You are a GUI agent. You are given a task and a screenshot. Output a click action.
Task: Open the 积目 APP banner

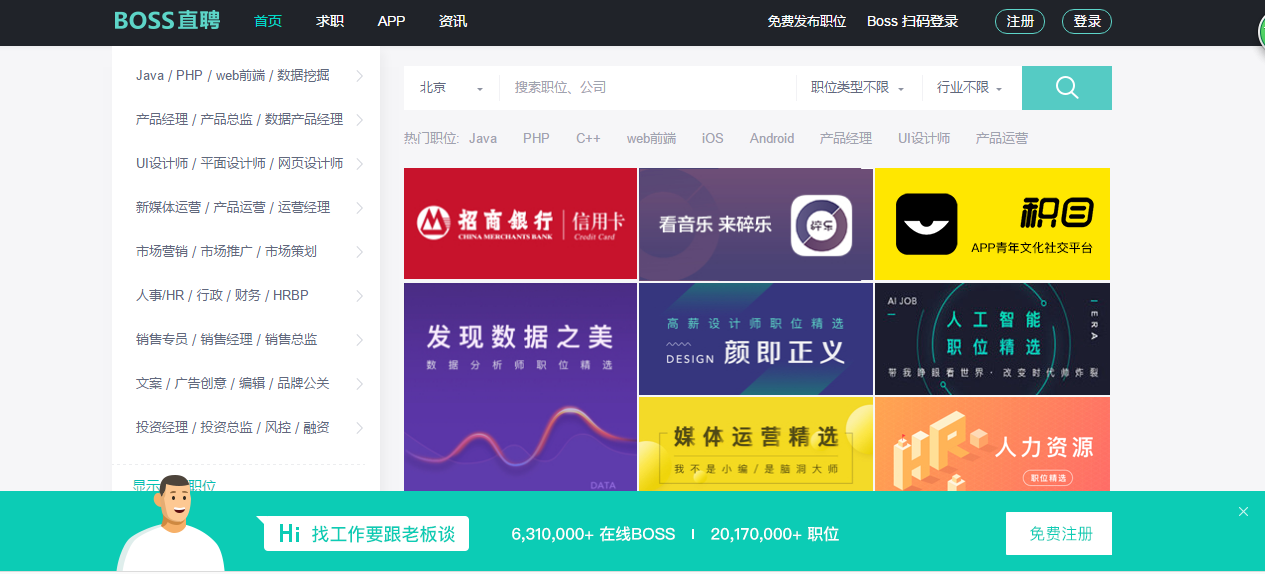point(992,224)
